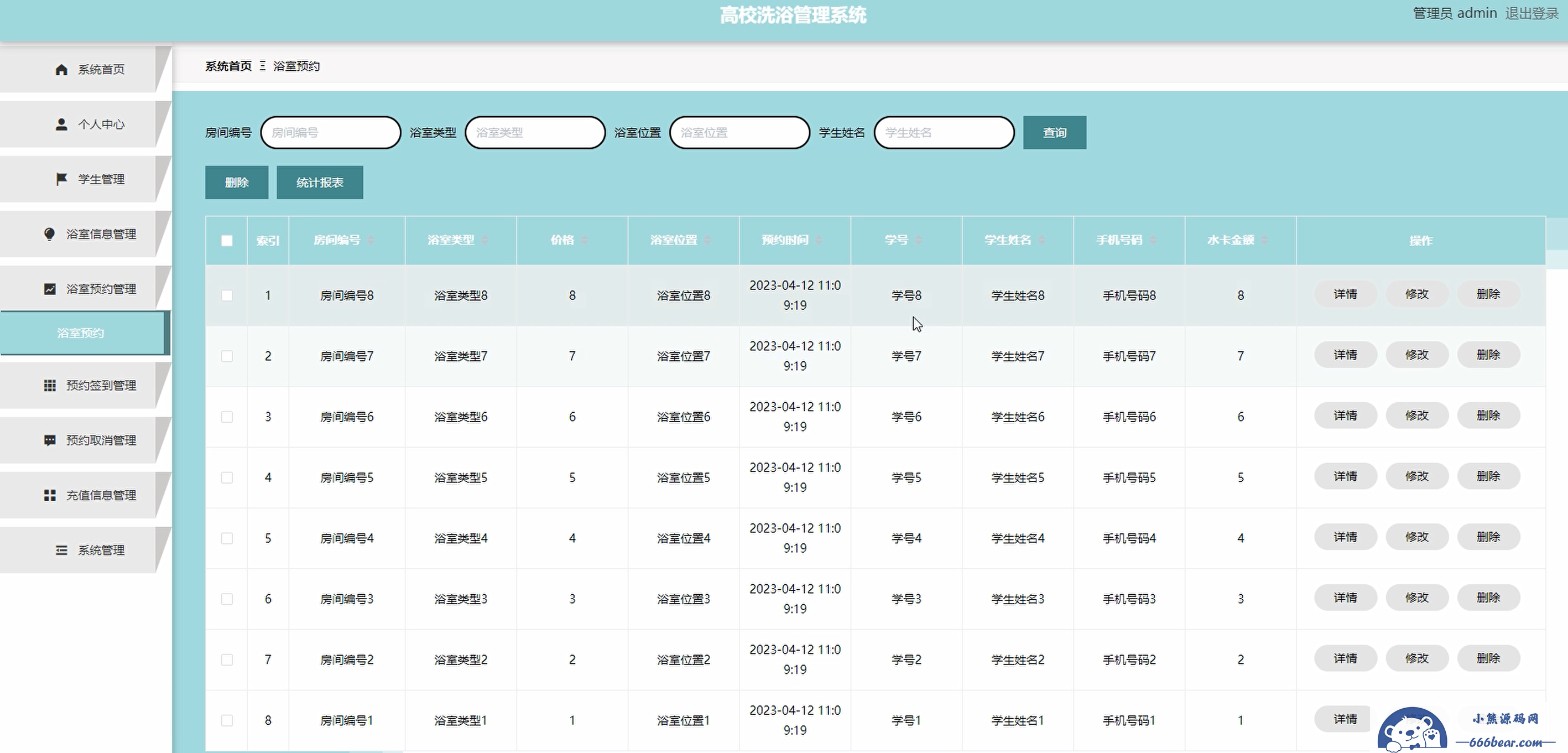Click the chat icon beside 预约取消管理
This screenshot has height=753, width=1568.
click(49, 440)
